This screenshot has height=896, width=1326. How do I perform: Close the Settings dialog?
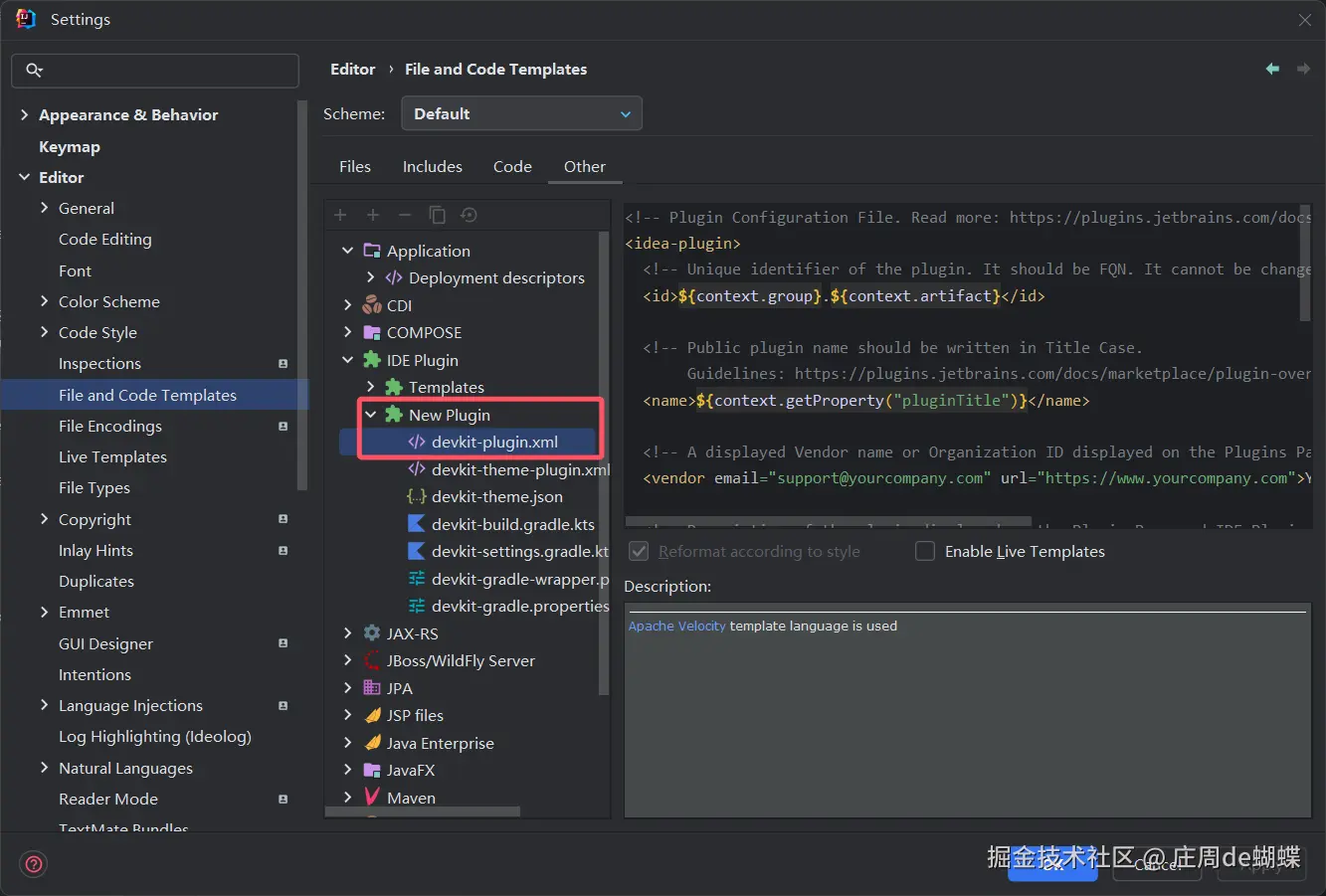[x=1304, y=20]
